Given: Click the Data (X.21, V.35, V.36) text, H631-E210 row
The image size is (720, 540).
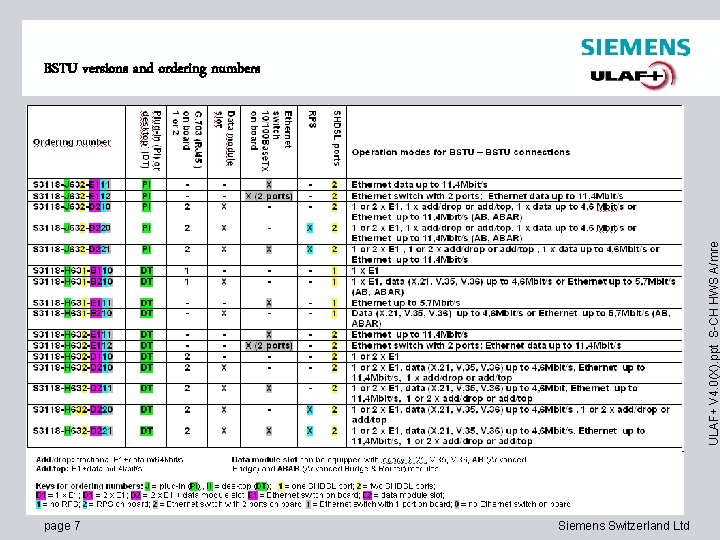Looking at the screenshot, I should pyautogui.click(x=511, y=318).
